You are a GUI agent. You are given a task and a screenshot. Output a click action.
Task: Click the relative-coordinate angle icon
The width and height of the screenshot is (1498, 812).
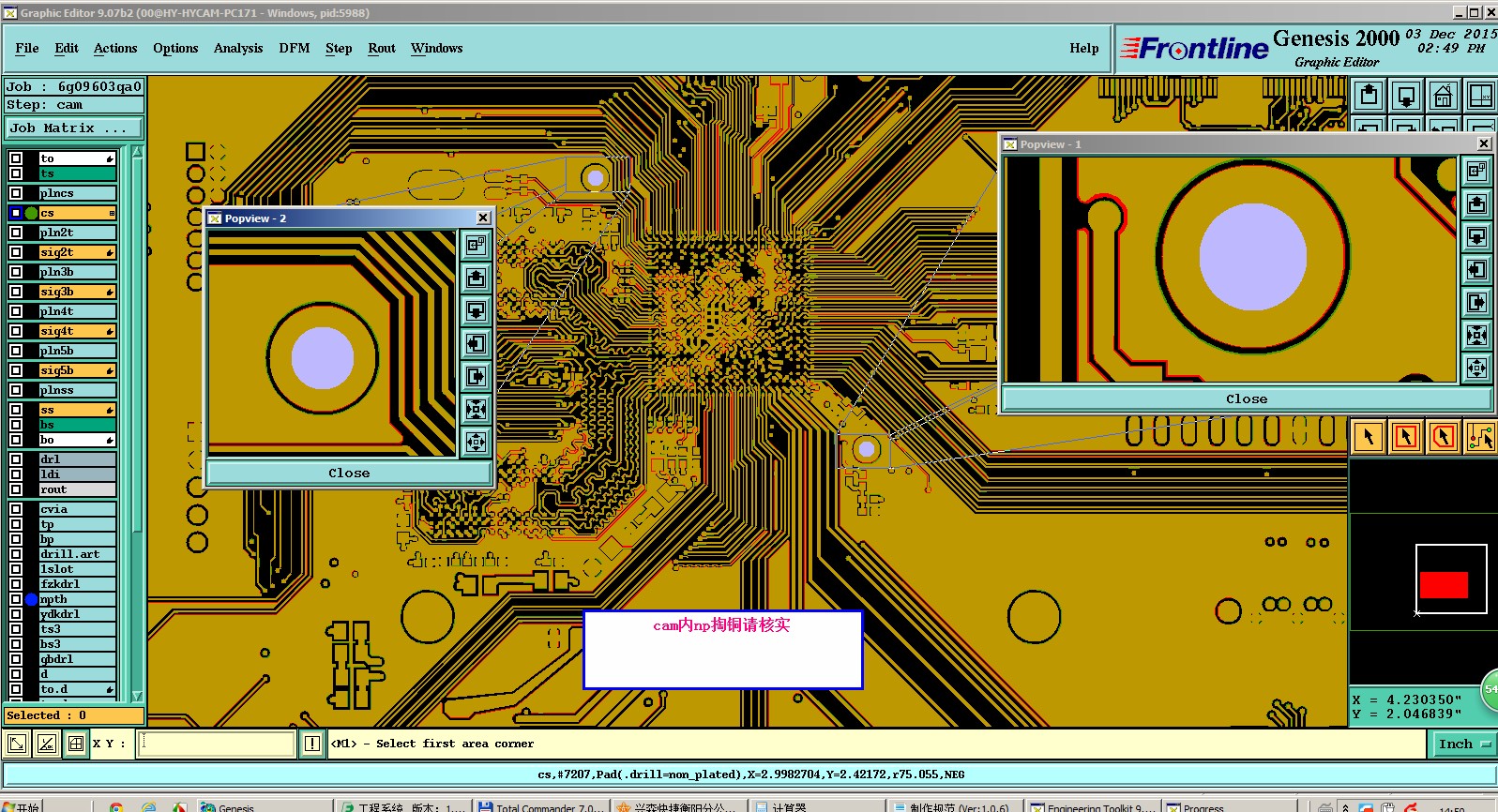[46, 744]
